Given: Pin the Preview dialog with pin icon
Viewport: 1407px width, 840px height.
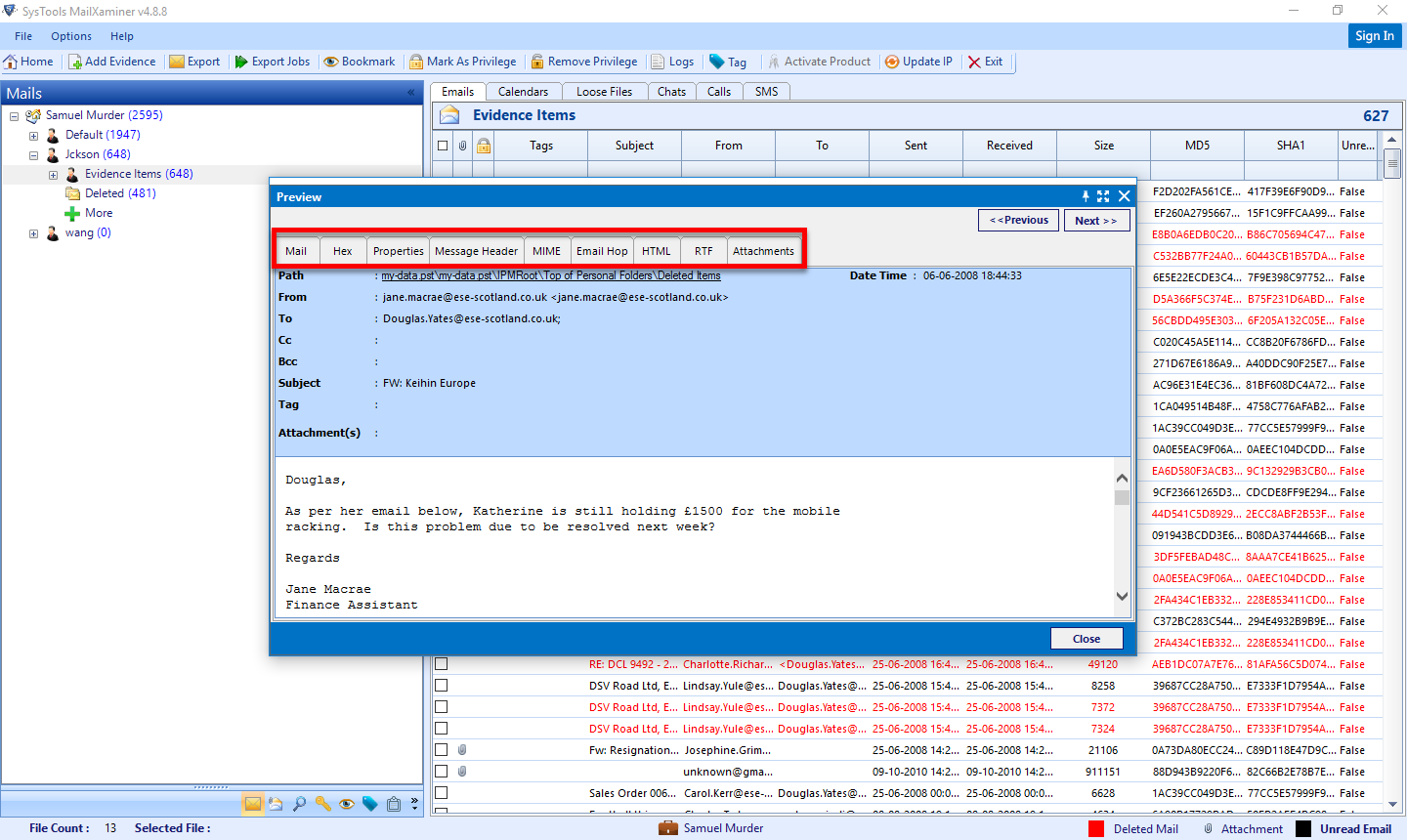Looking at the screenshot, I should pyautogui.click(x=1085, y=196).
